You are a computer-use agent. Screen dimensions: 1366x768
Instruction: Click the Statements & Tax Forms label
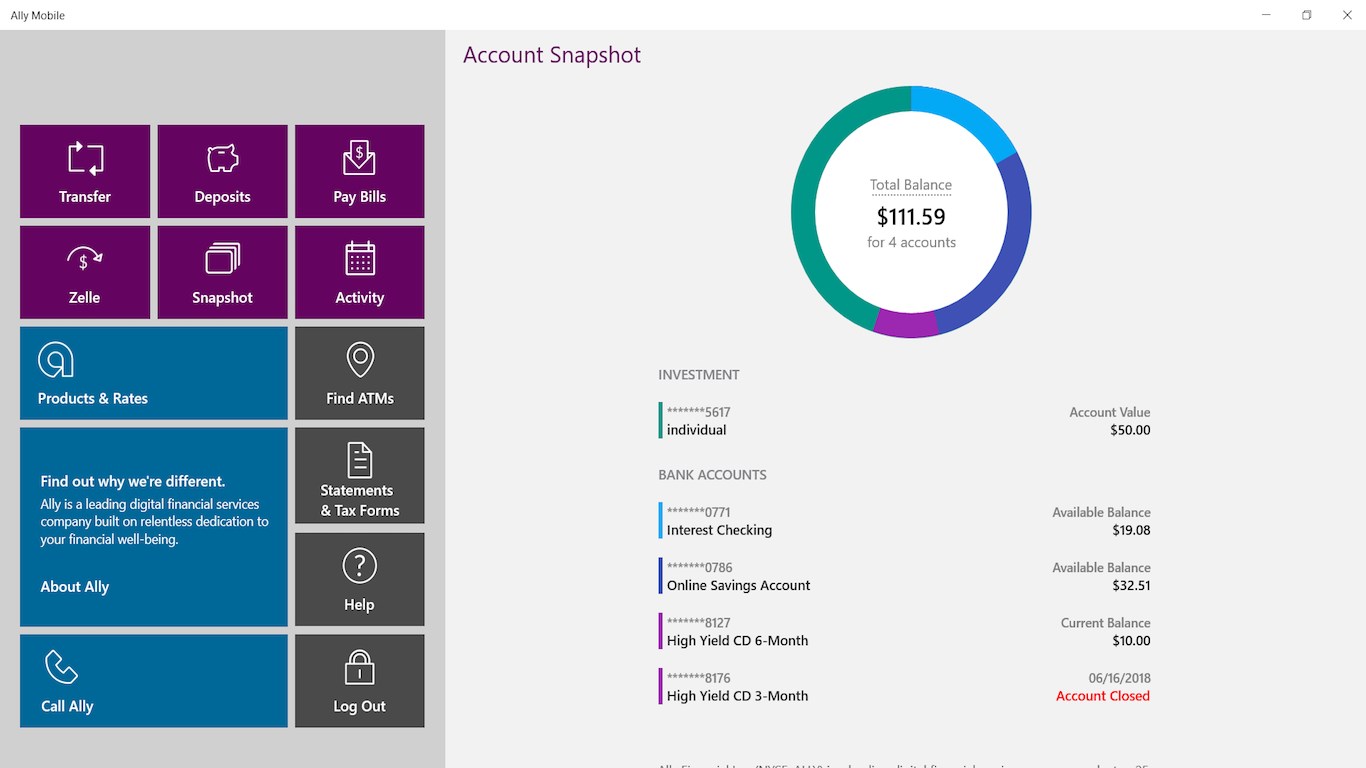click(x=359, y=500)
